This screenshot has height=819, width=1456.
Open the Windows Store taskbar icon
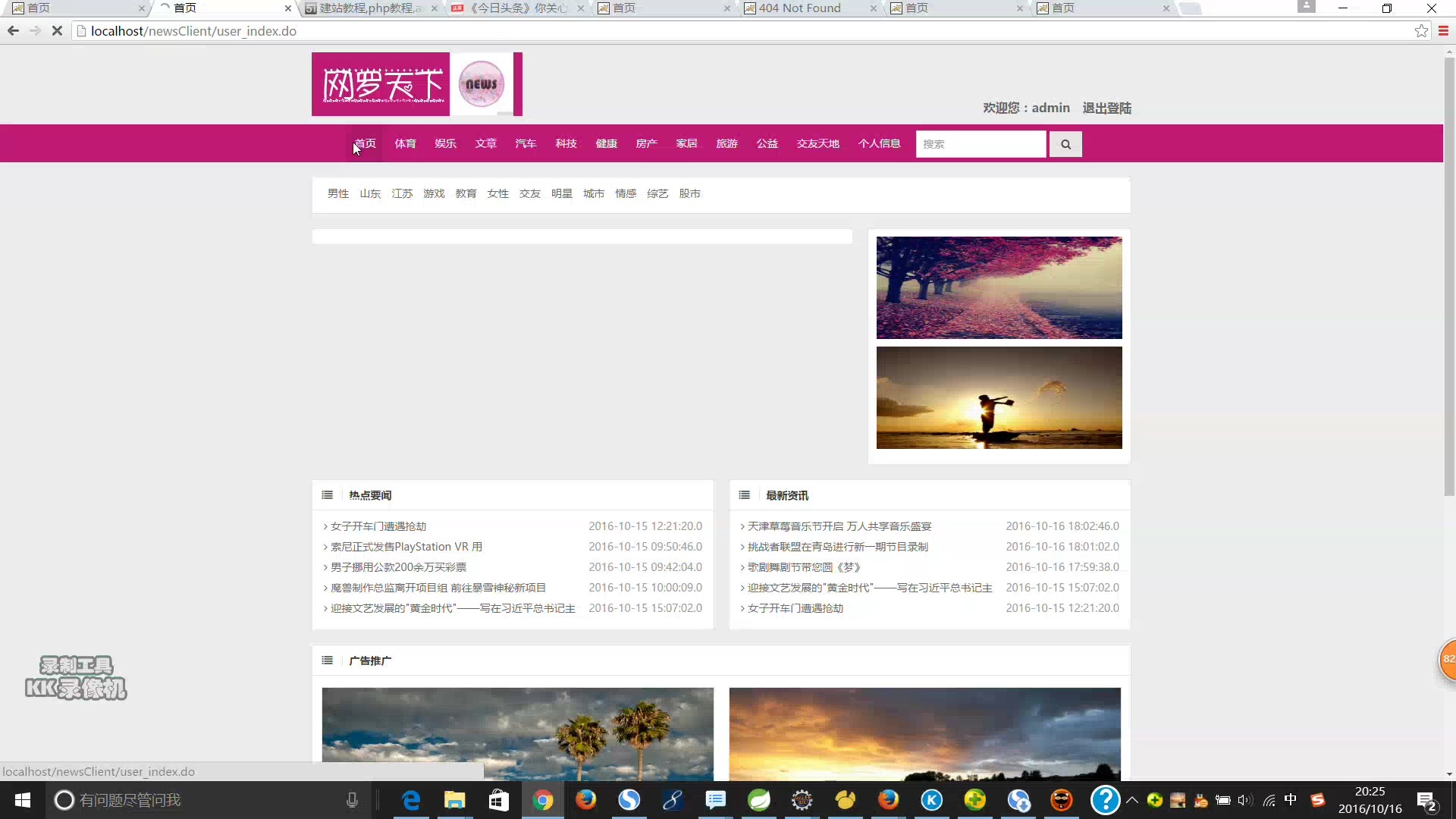tap(498, 800)
